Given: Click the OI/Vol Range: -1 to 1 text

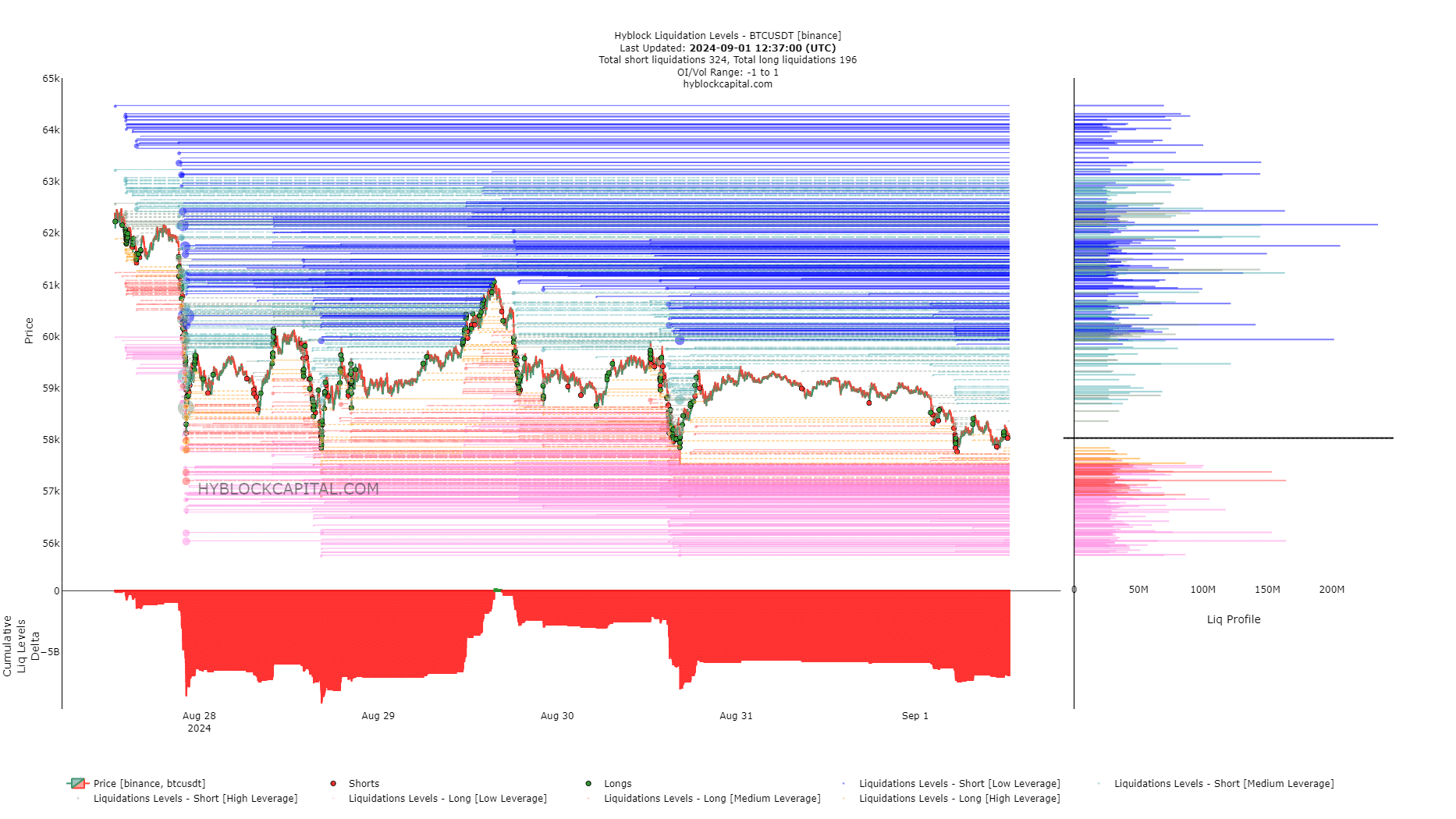Looking at the screenshot, I should pyautogui.click(x=727, y=73).
